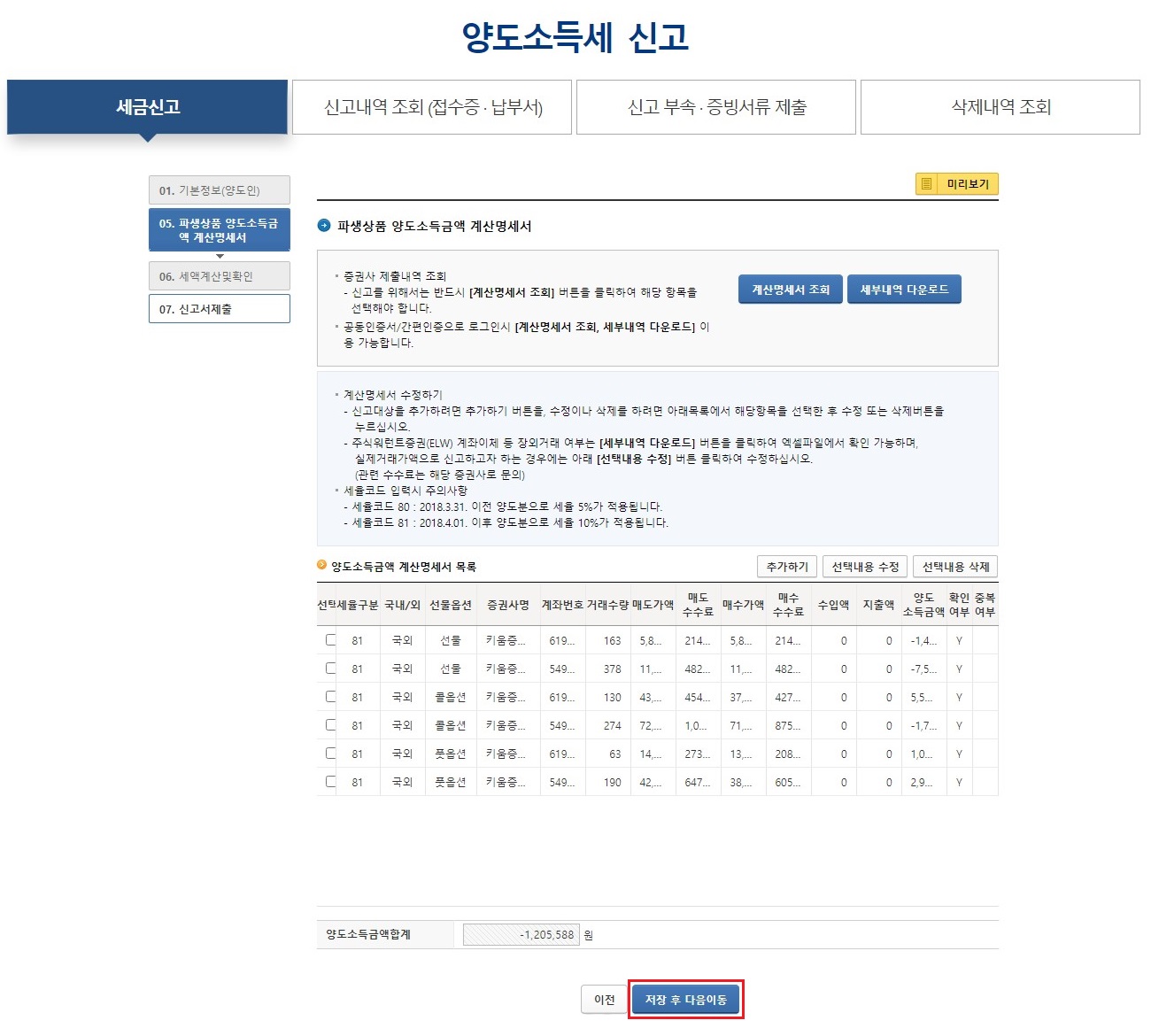Click the 세율구분 column header
This screenshot has width=1151, height=1036.
(358, 605)
